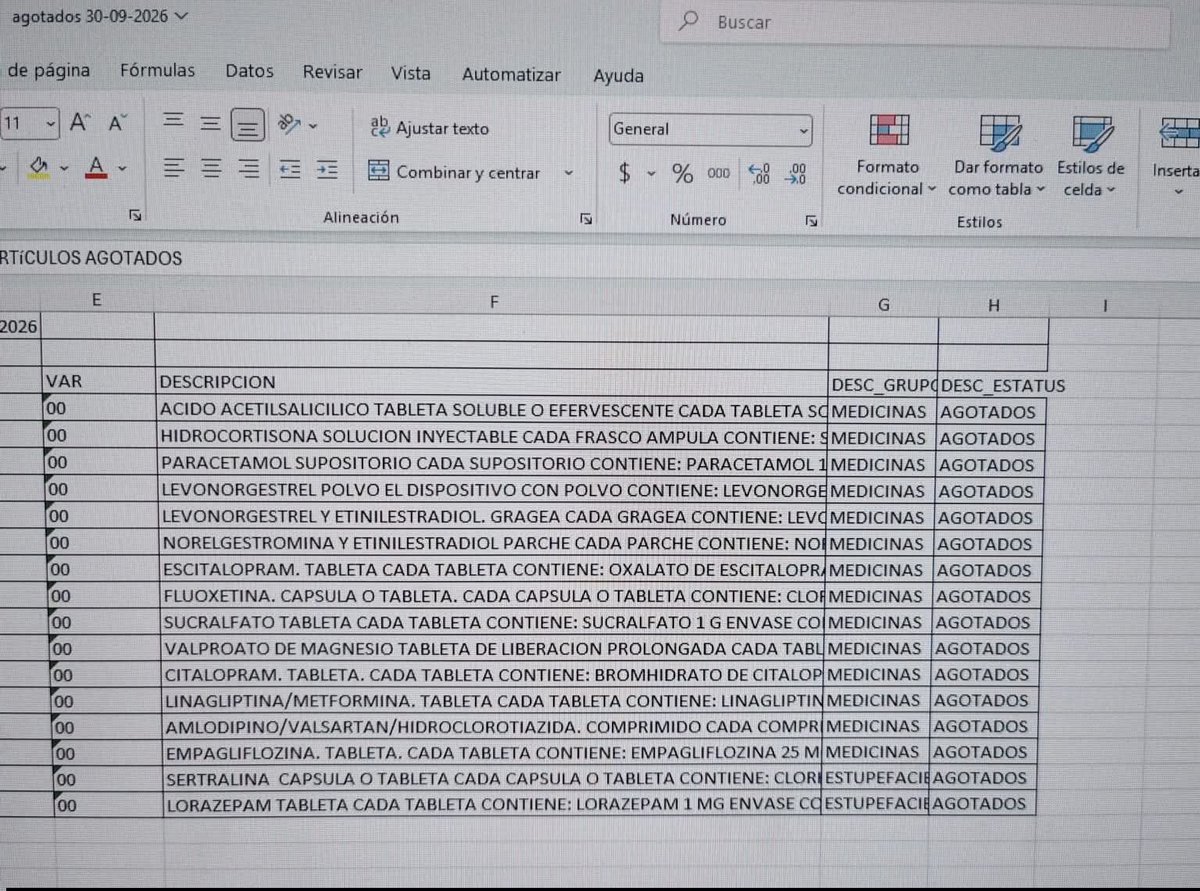Open Estilos de celda gallery

point(1089,155)
